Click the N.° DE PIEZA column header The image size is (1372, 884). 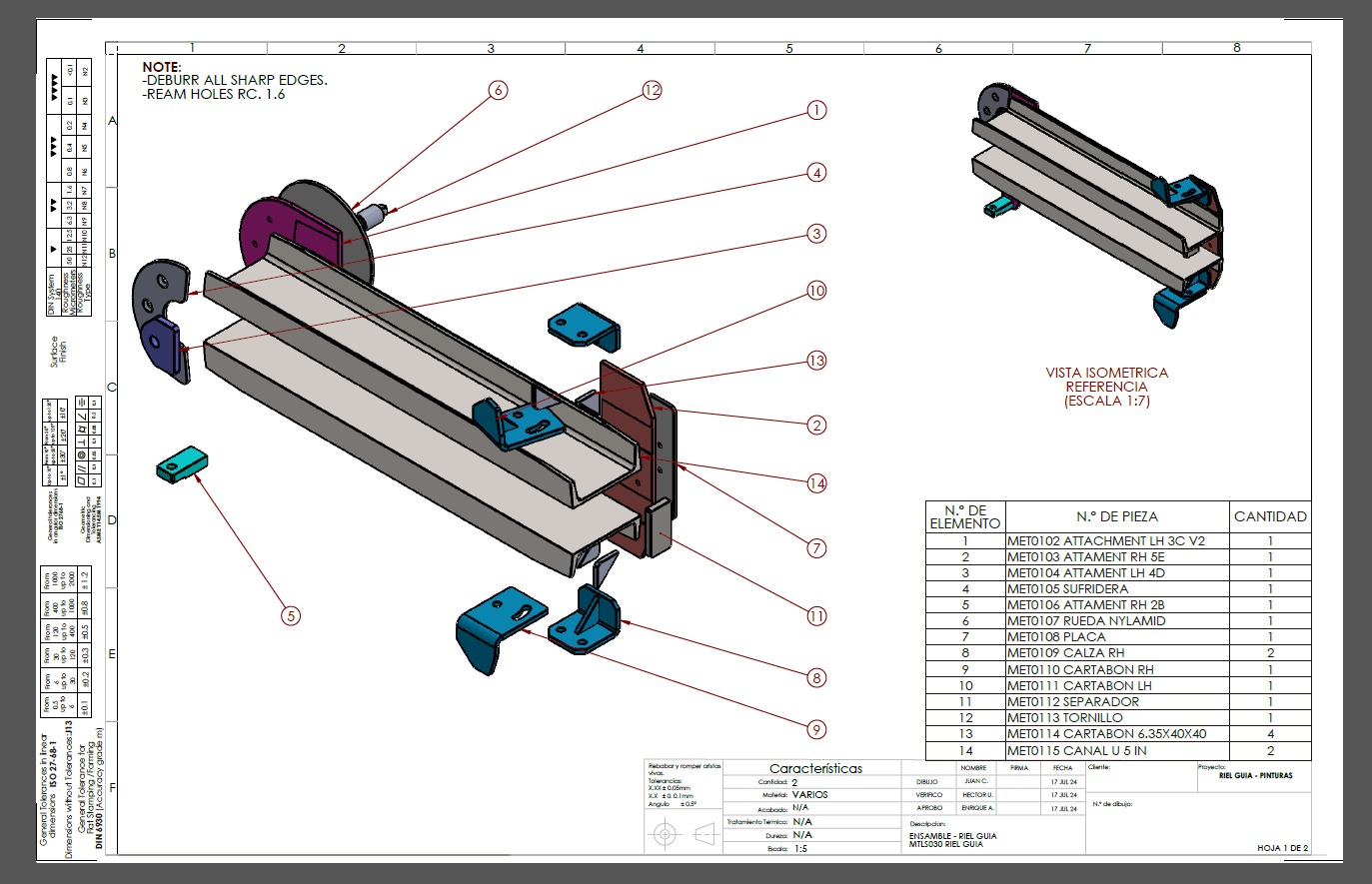pos(1116,516)
